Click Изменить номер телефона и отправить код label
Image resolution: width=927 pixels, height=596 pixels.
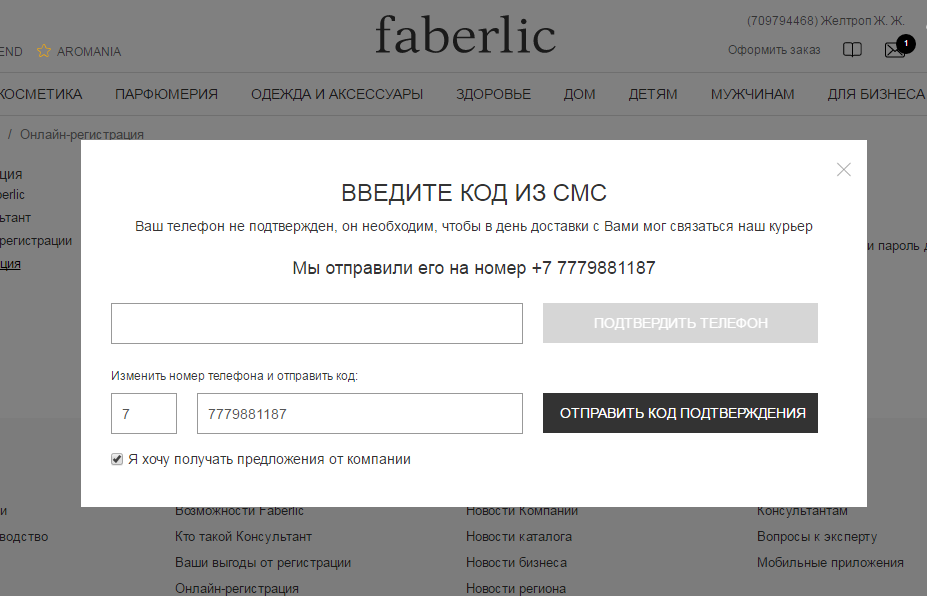tap(234, 376)
